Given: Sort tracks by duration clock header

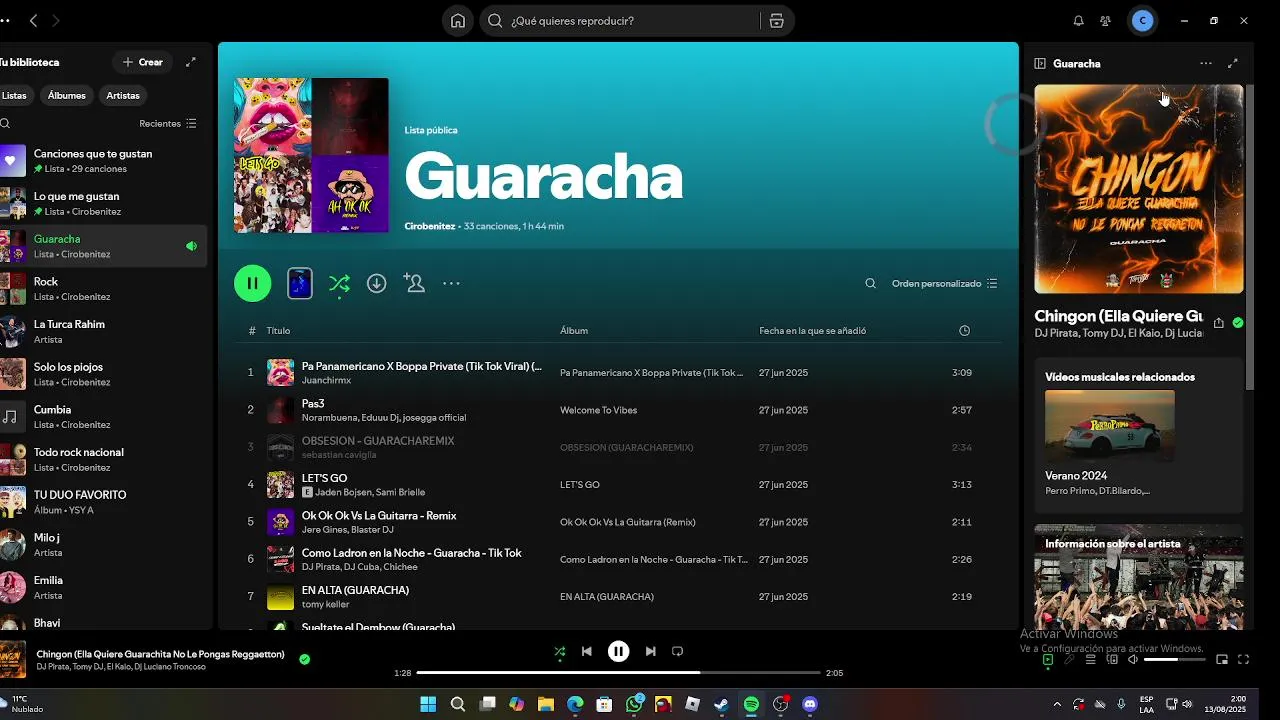Looking at the screenshot, I should [964, 331].
